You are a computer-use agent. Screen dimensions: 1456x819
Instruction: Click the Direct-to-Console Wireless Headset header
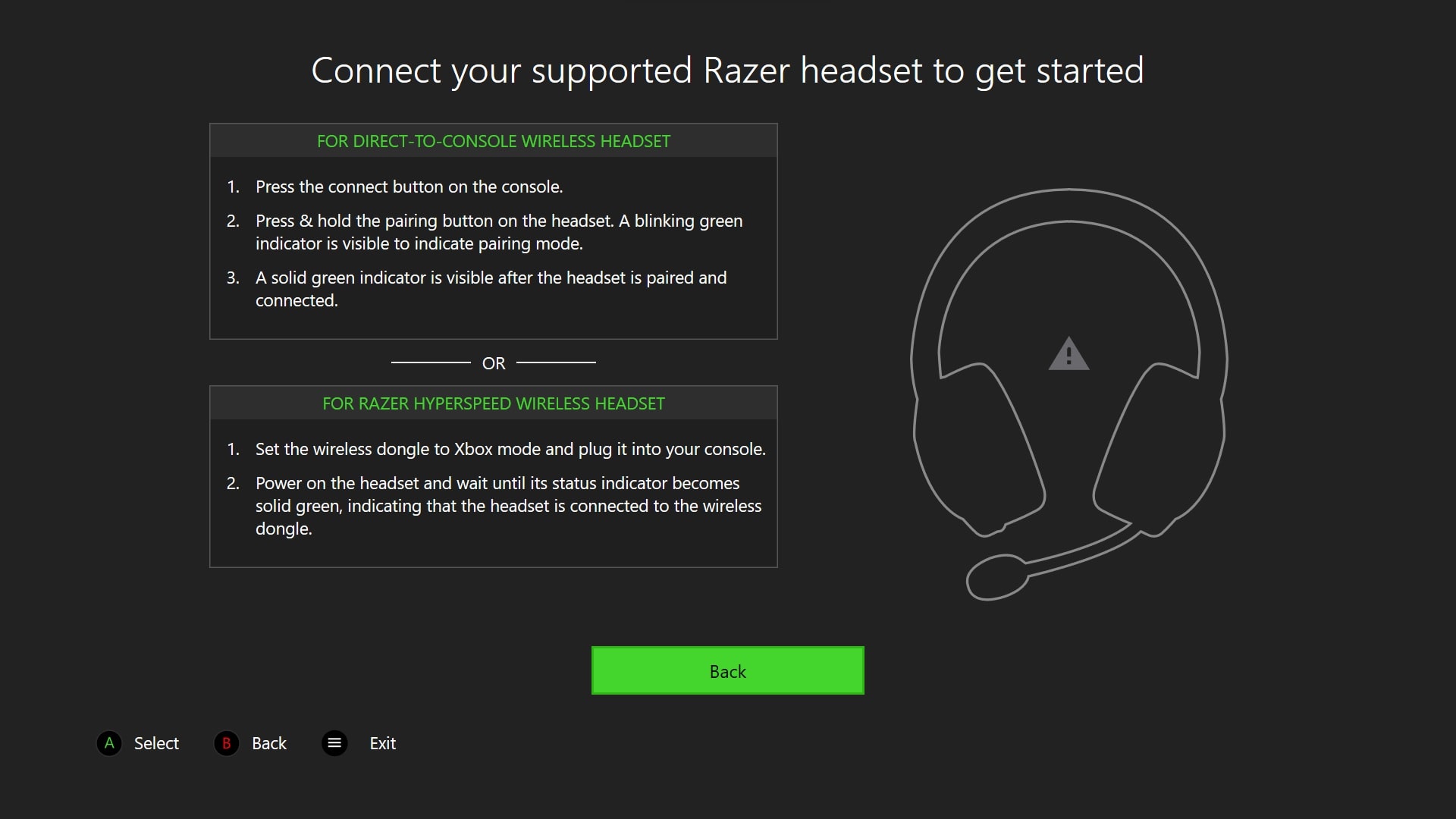click(x=494, y=141)
